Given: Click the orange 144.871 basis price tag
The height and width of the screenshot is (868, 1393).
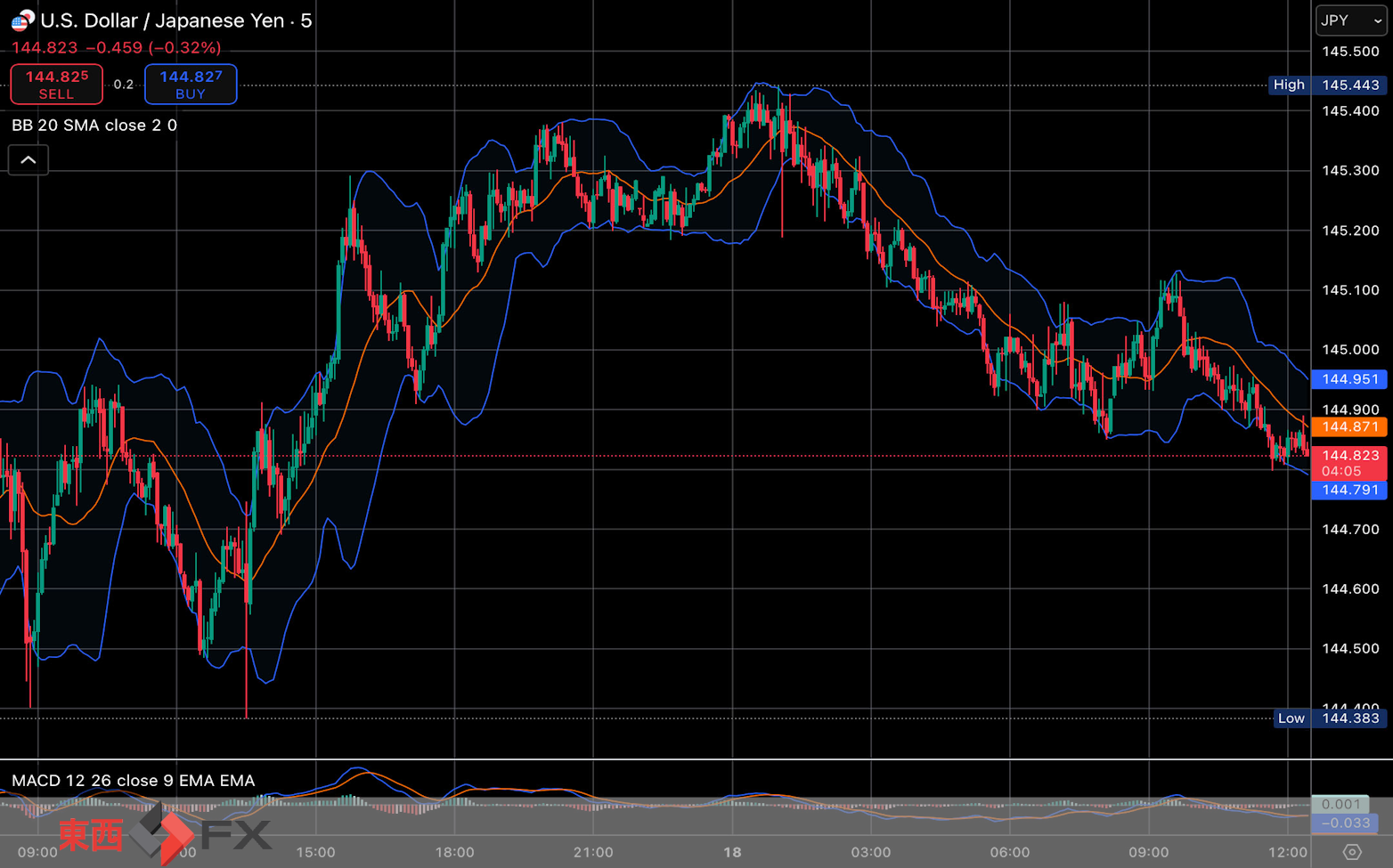Looking at the screenshot, I should click(x=1349, y=426).
